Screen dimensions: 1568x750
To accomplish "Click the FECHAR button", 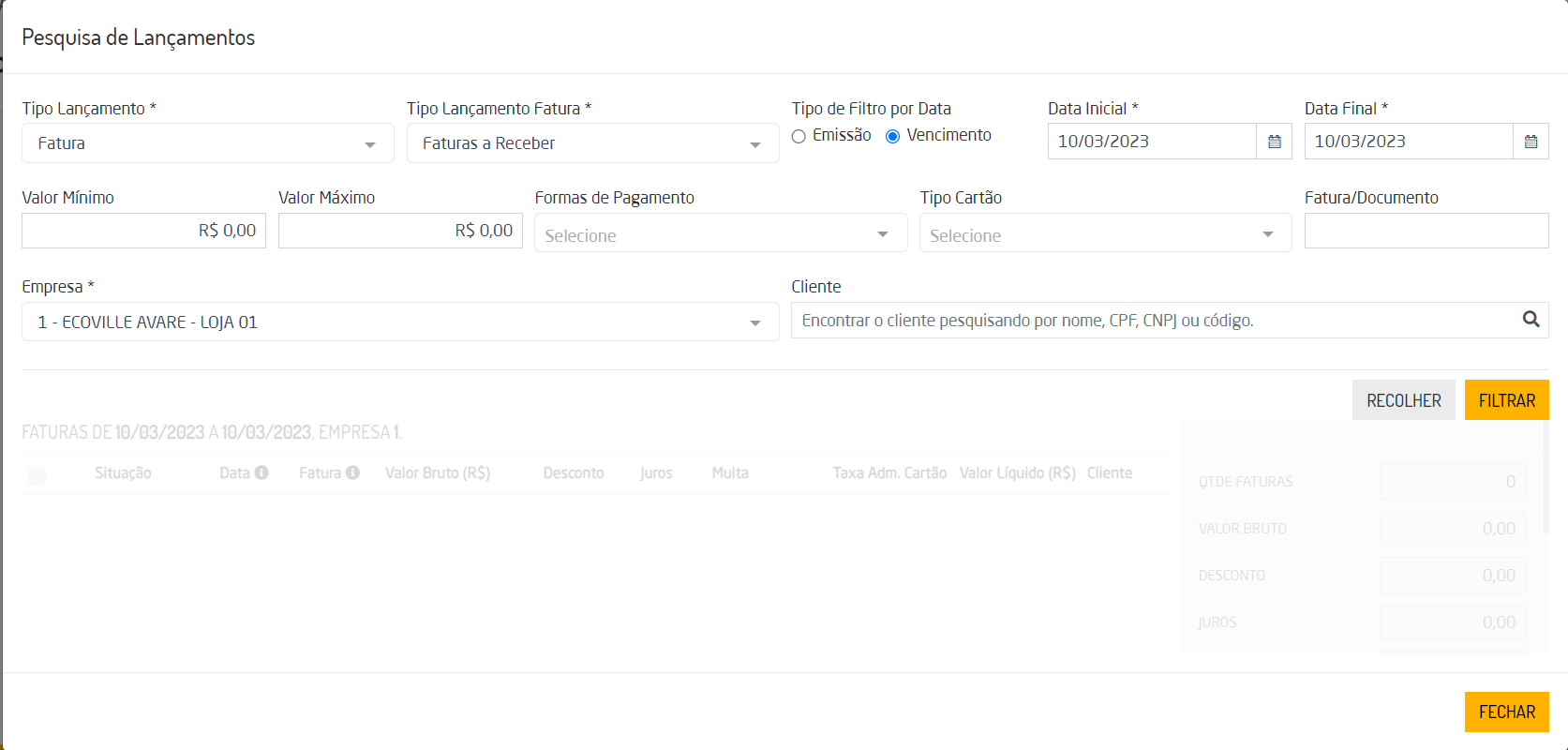I will coord(1506,712).
